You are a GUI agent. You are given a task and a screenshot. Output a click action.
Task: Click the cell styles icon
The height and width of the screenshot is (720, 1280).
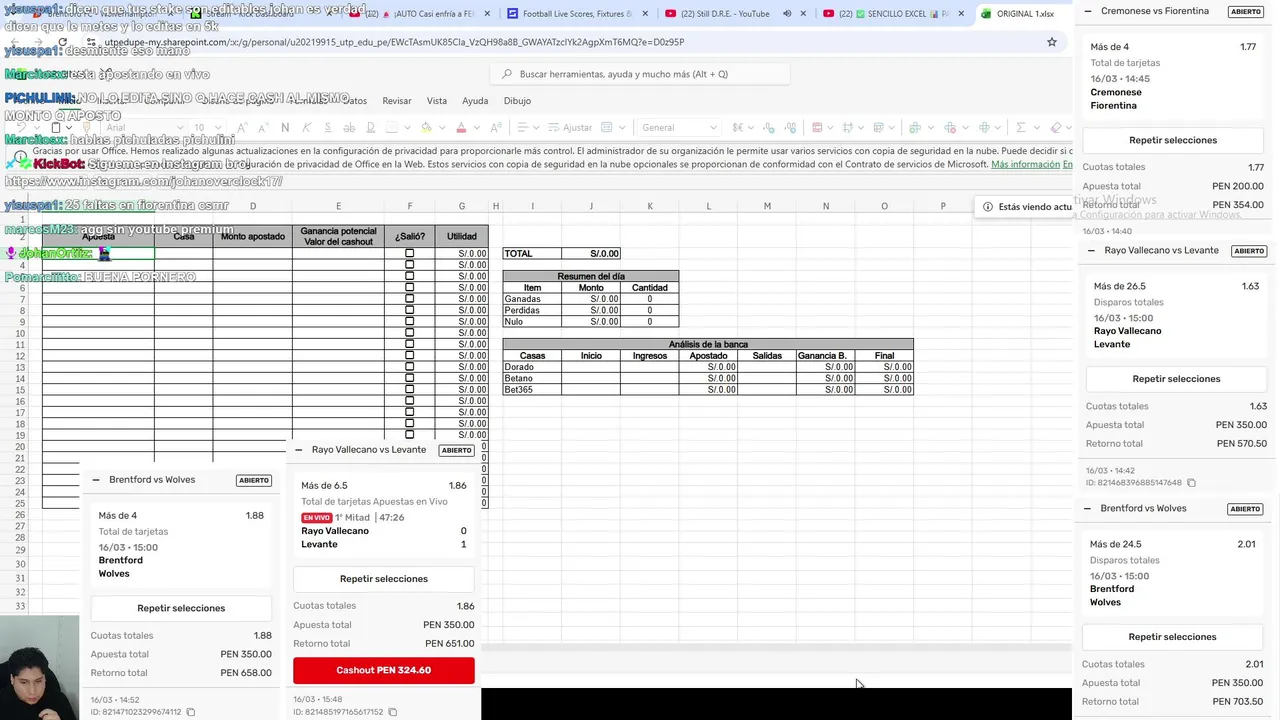pos(878,127)
